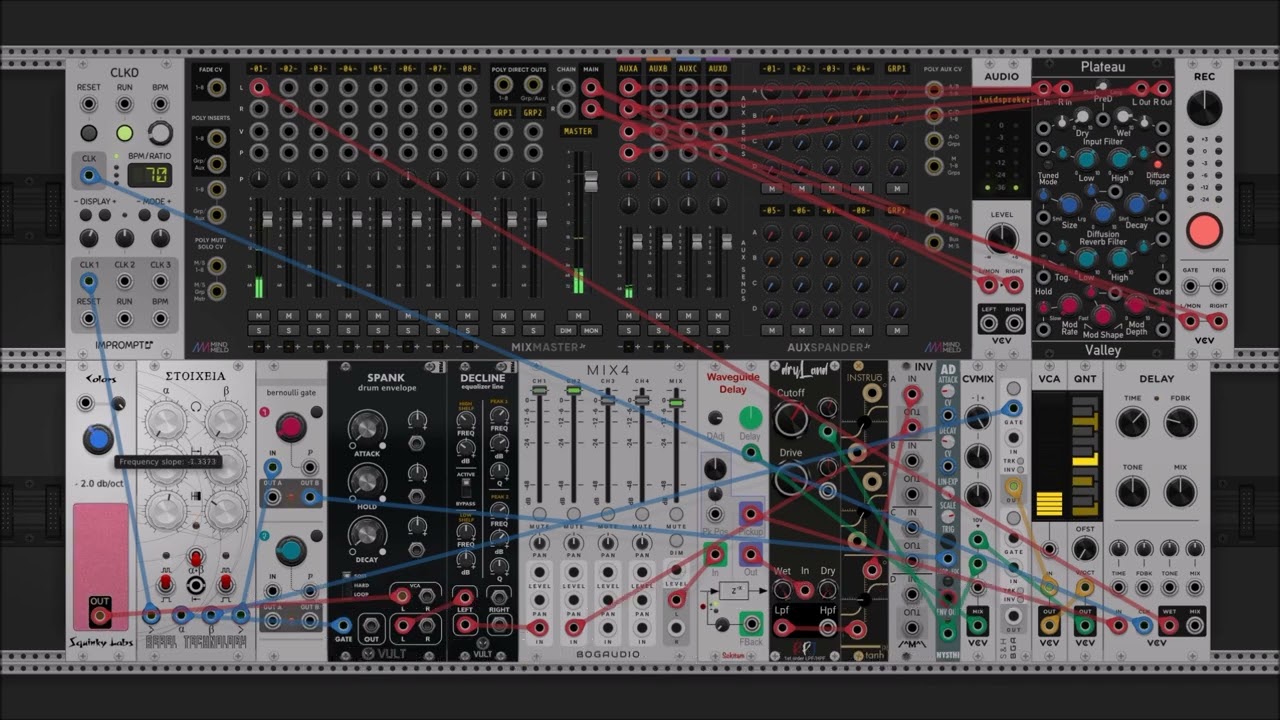Click the pink Colors spectrum display
The image size is (1280, 720).
point(101,567)
